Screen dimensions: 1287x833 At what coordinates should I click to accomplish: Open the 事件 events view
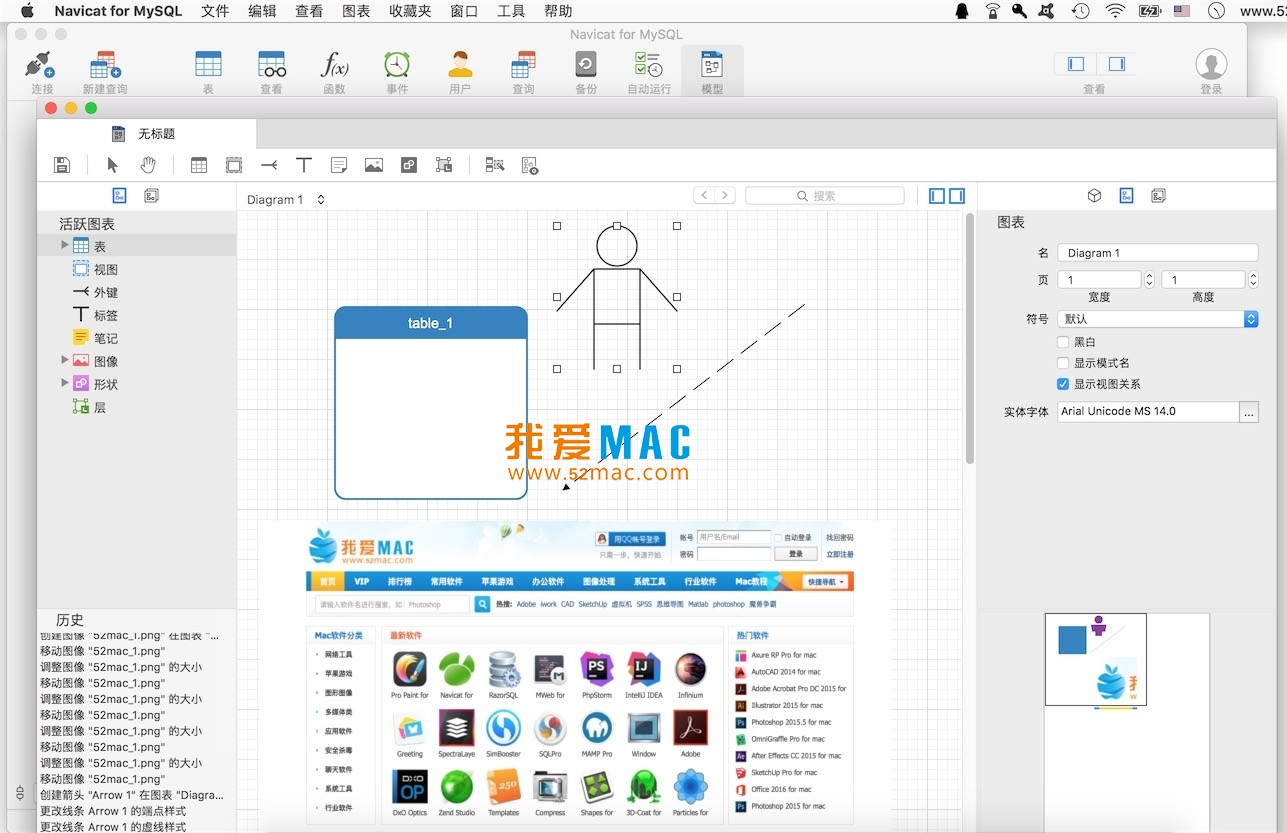pos(397,66)
